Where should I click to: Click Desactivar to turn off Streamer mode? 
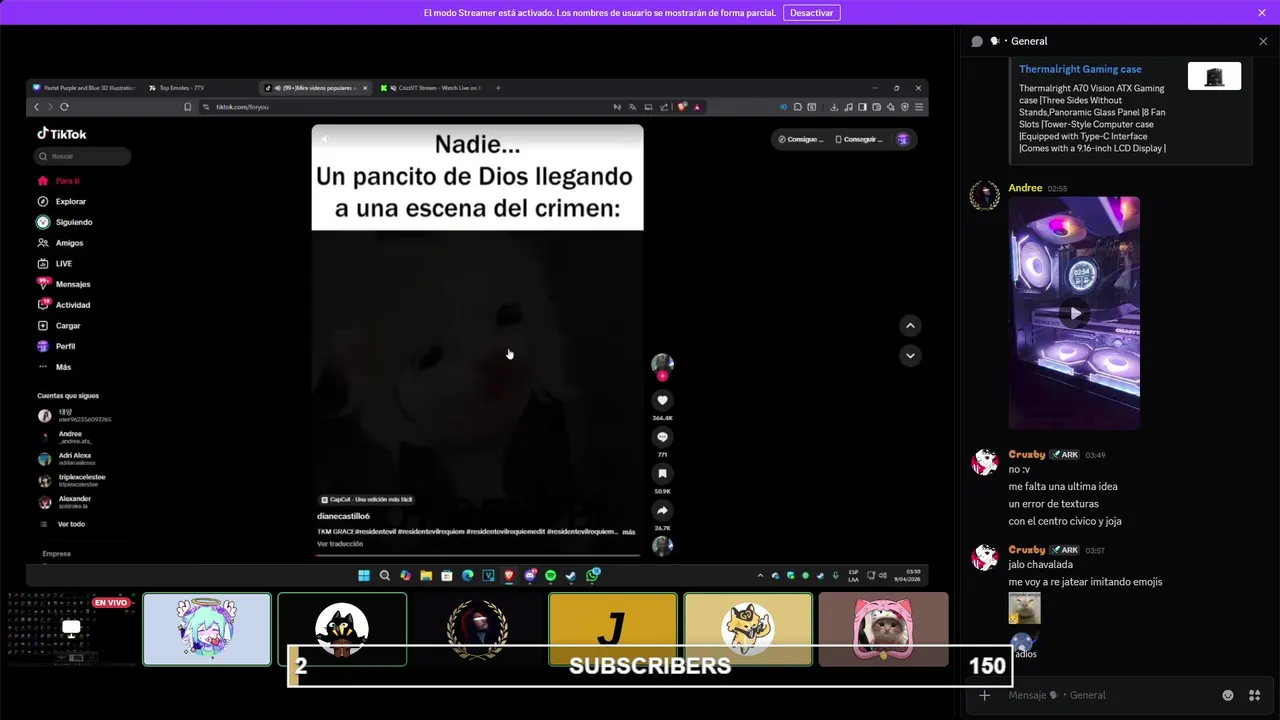point(811,13)
